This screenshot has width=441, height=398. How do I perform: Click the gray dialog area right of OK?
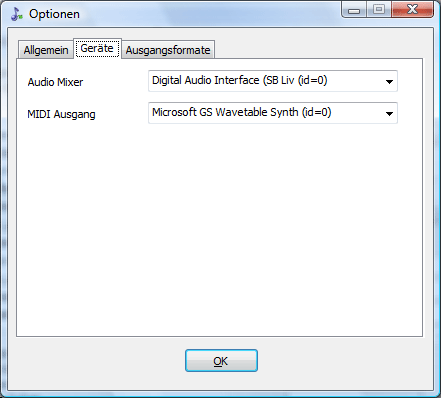pos(345,362)
